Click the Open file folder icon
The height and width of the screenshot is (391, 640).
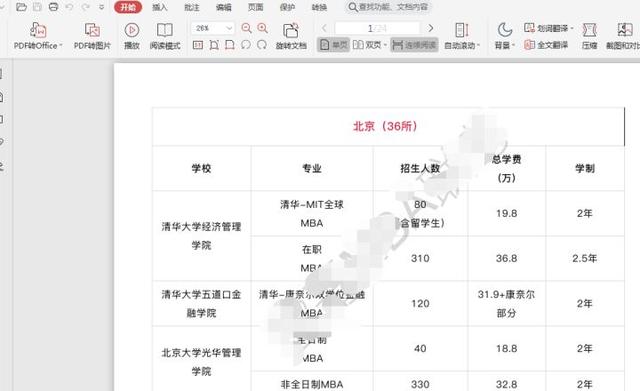click(21, 7)
